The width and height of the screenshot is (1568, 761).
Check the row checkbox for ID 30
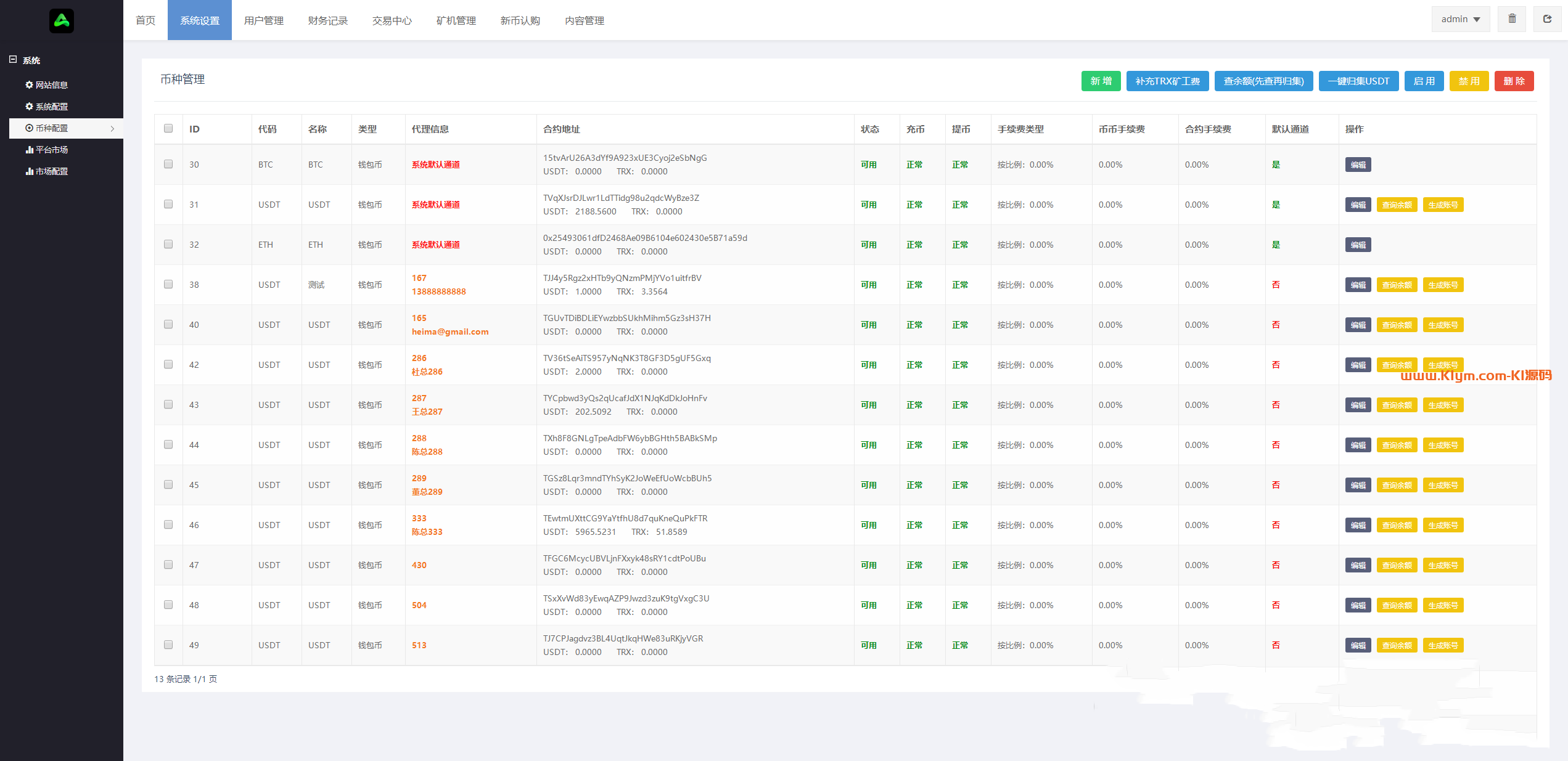[168, 165]
